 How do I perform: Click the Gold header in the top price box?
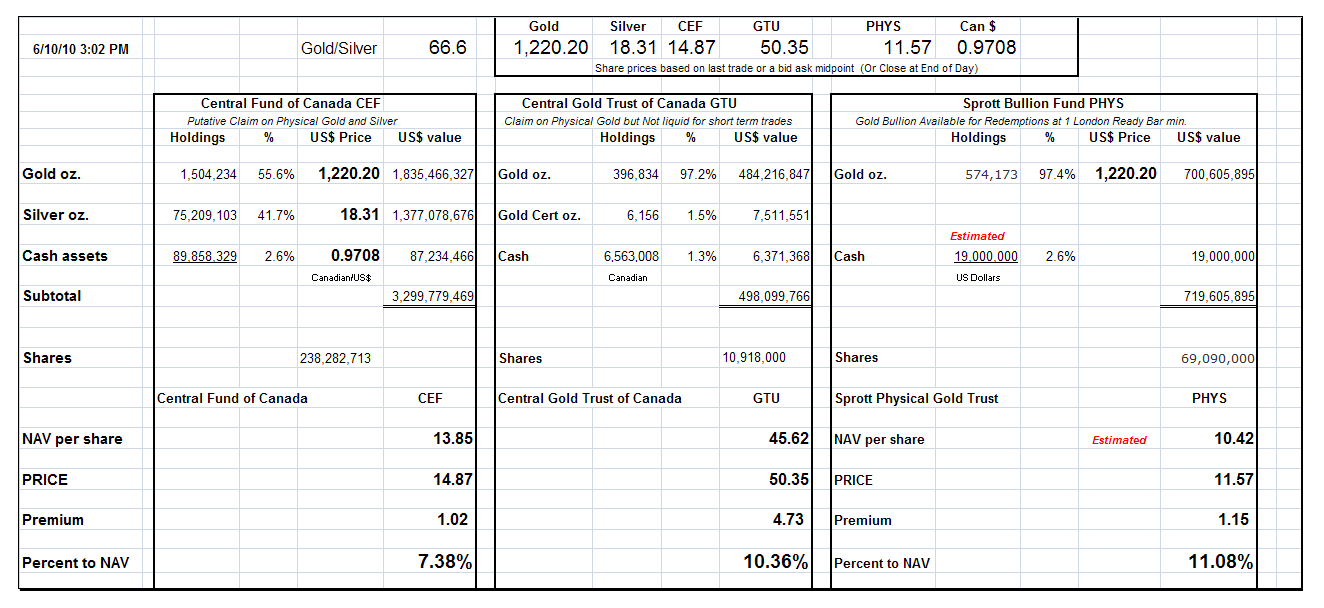543,26
